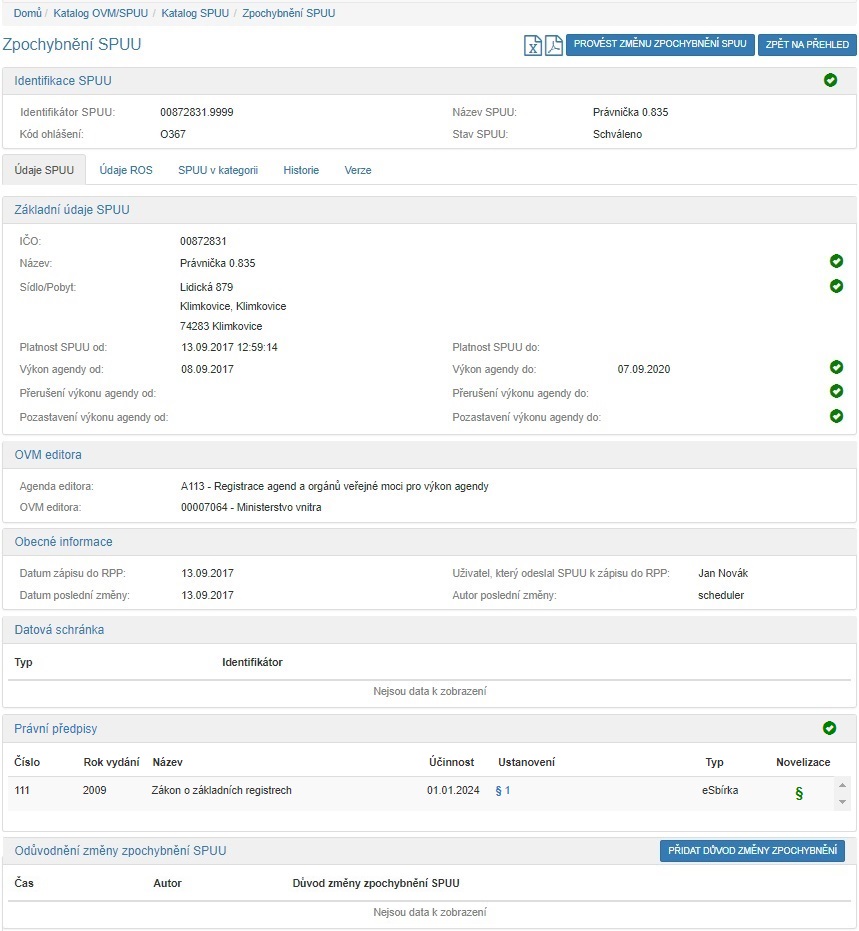The height and width of the screenshot is (931, 859).
Task: Click Přidat důvod změny zpochybnění button
Action: [x=752, y=850]
